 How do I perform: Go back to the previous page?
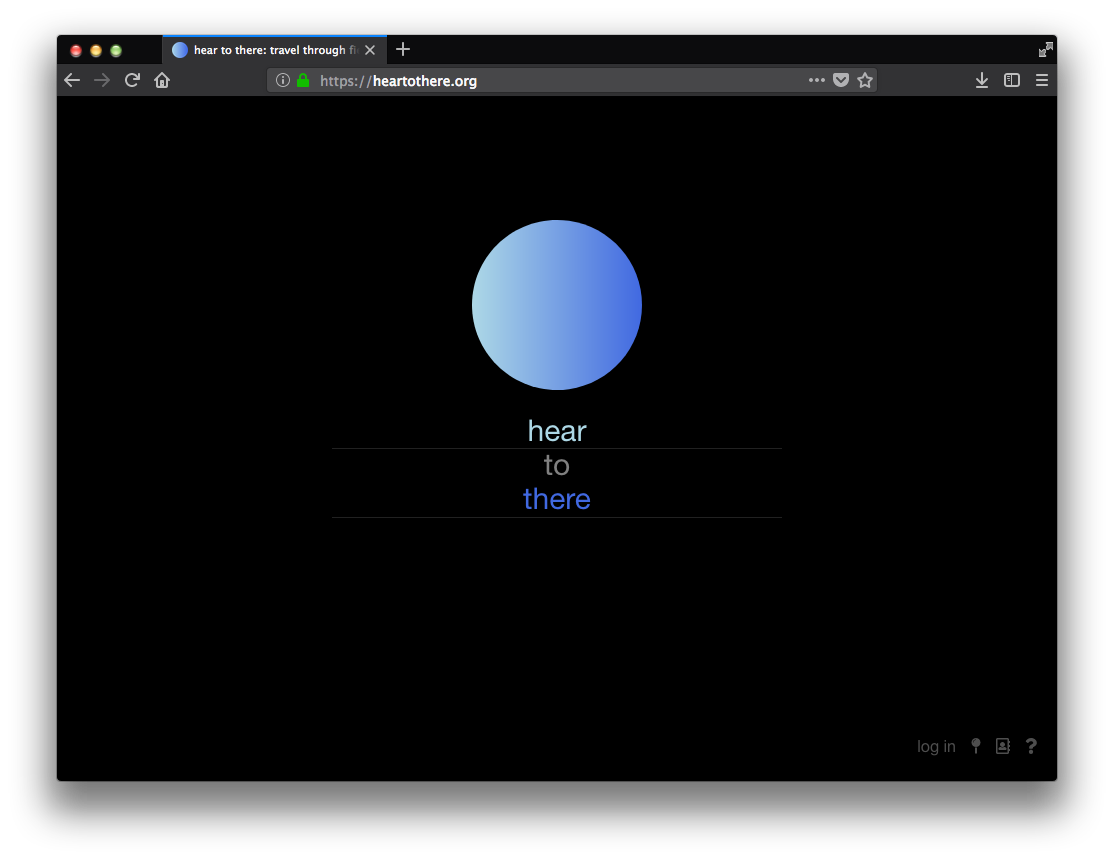(x=72, y=80)
